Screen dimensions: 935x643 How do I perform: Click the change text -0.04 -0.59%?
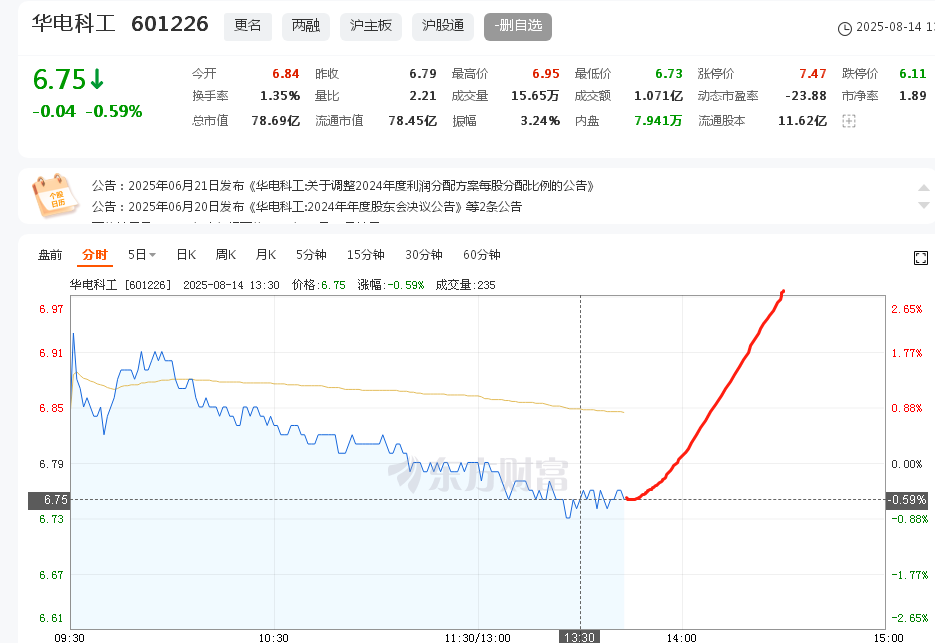click(x=87, y=112)
